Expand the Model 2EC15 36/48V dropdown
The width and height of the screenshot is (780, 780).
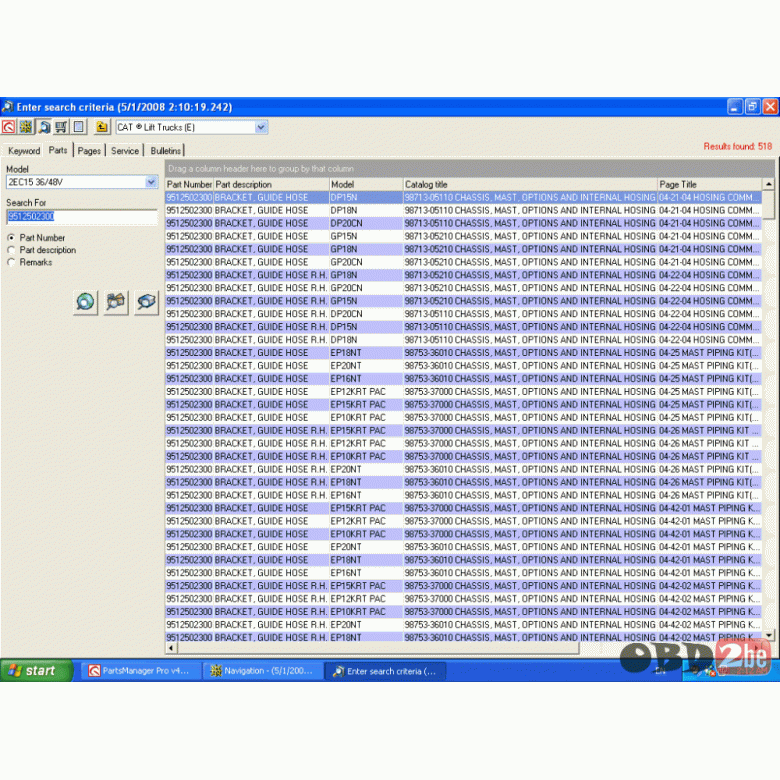(x=151, y=182)
